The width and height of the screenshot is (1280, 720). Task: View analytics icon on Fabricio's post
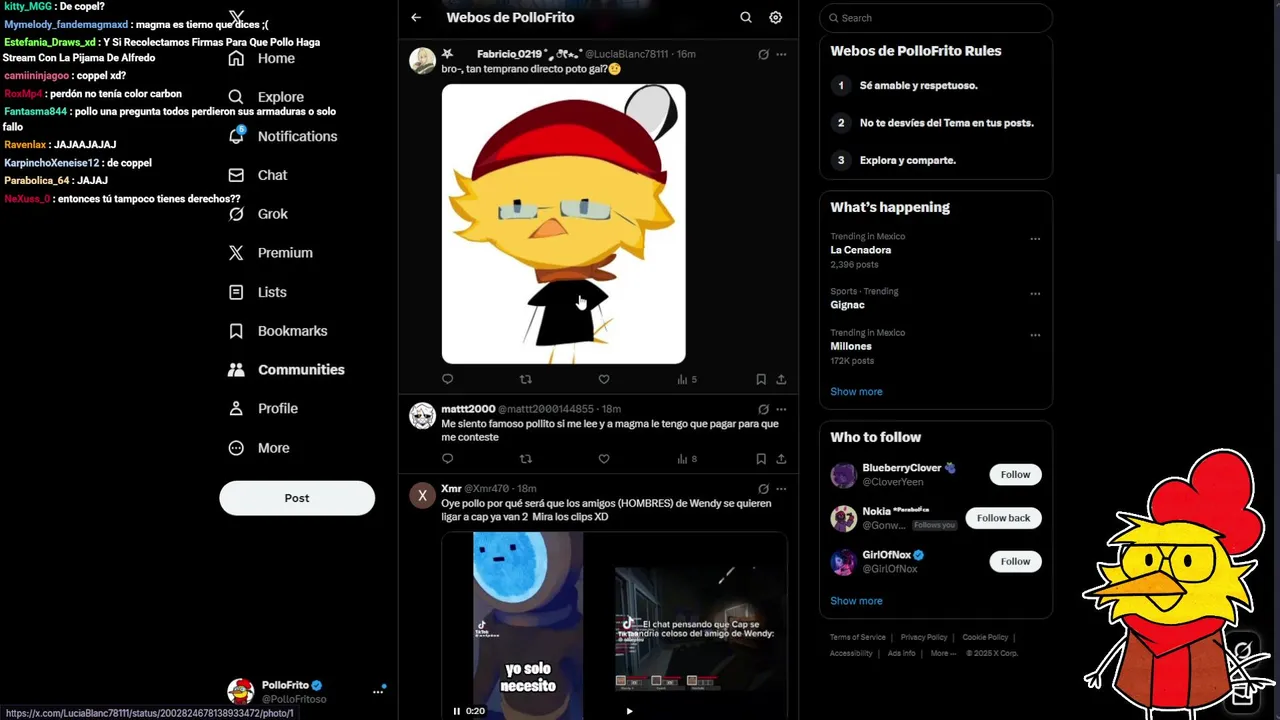(x=687, y=379)
